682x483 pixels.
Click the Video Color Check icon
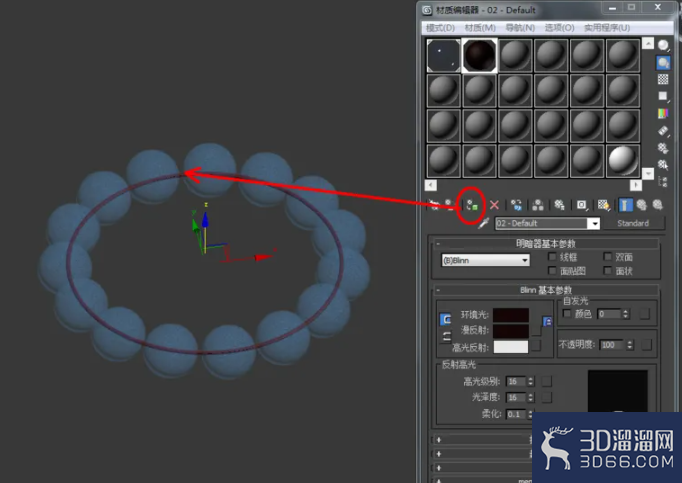[663, 114]
